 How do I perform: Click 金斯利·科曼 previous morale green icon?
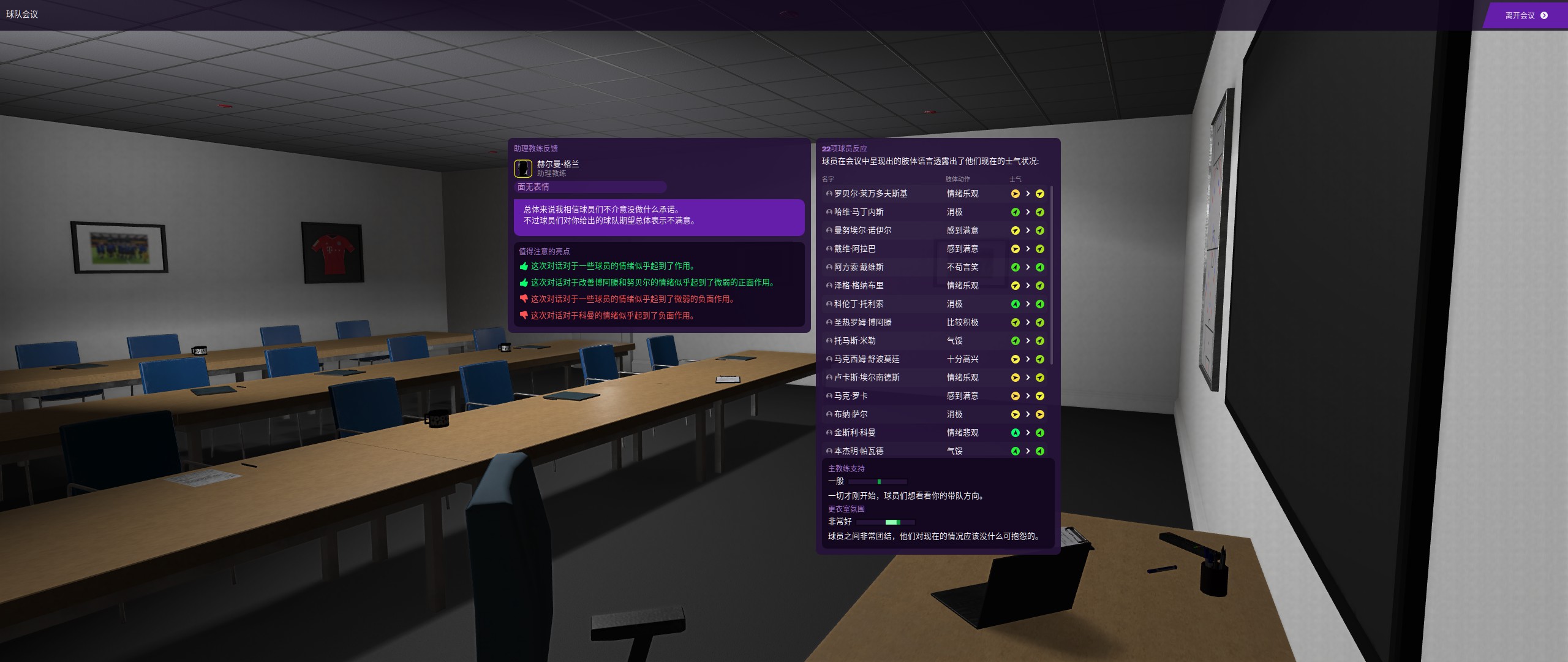[1015, 433]
